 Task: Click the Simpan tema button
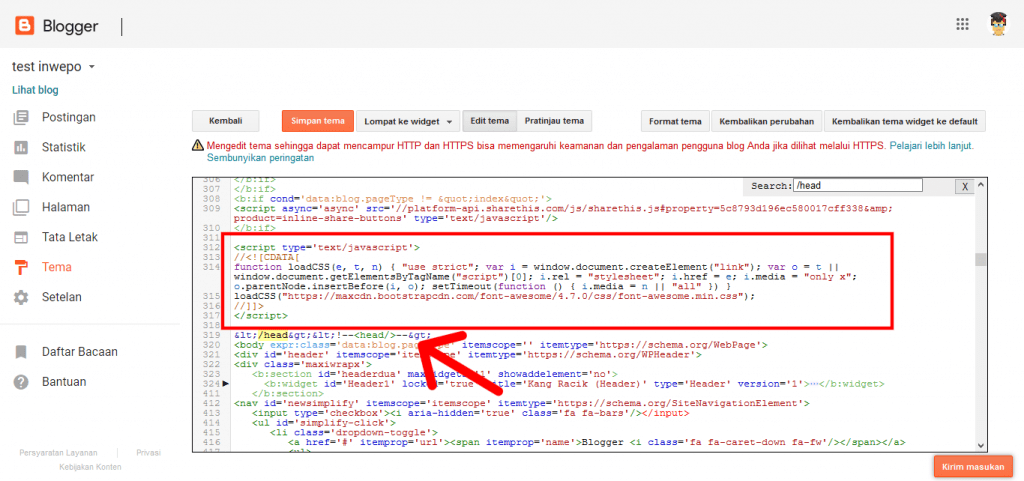pyautogui.click(x=318, y=121)
